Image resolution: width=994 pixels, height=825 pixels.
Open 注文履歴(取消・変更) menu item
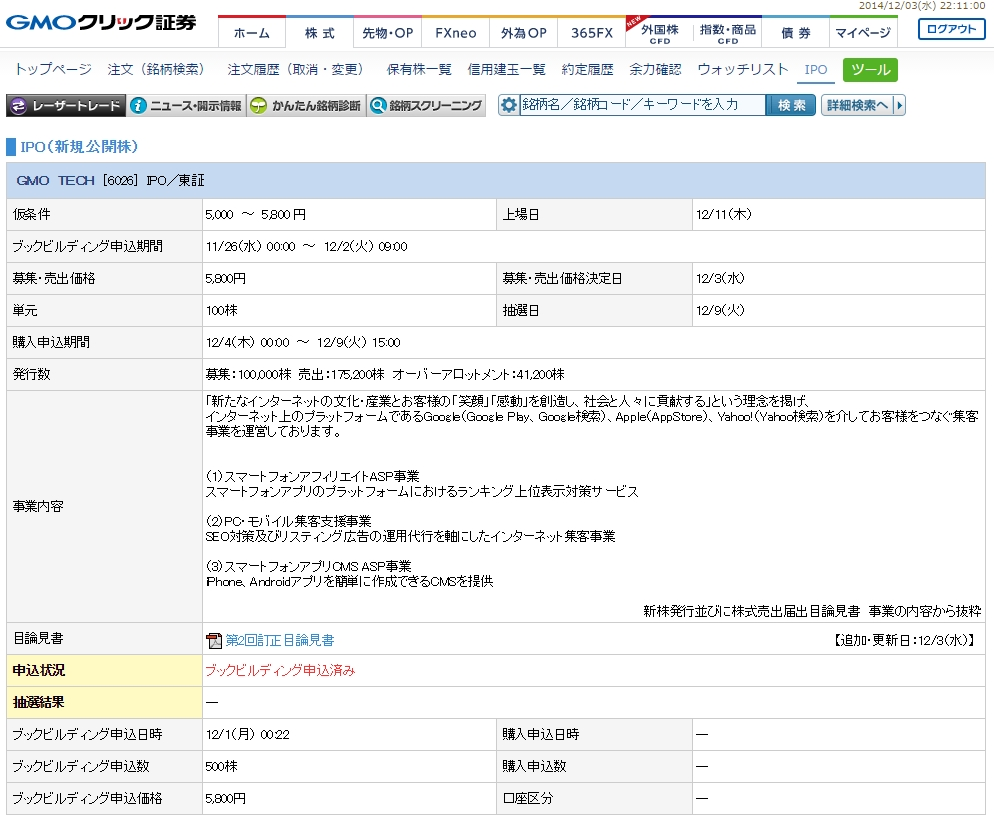pos(296,70)
